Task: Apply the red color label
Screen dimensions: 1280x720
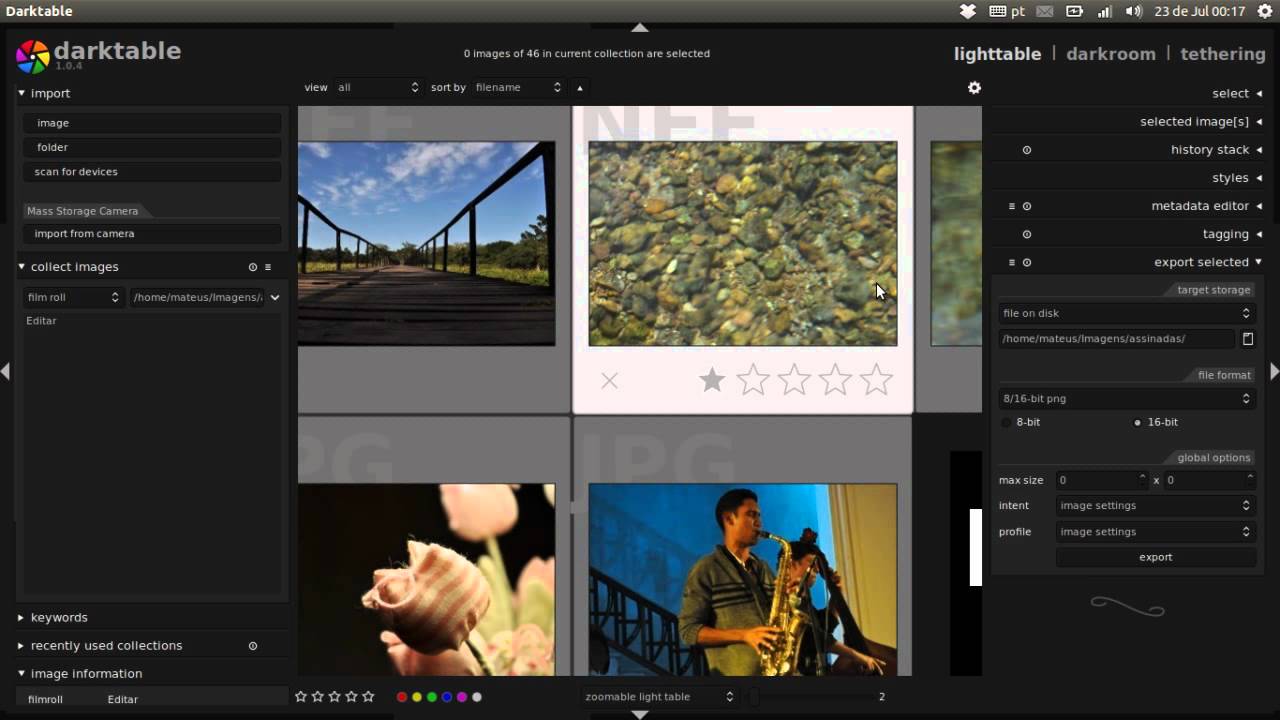Action: pyautogui.click(x=402, y=697)
